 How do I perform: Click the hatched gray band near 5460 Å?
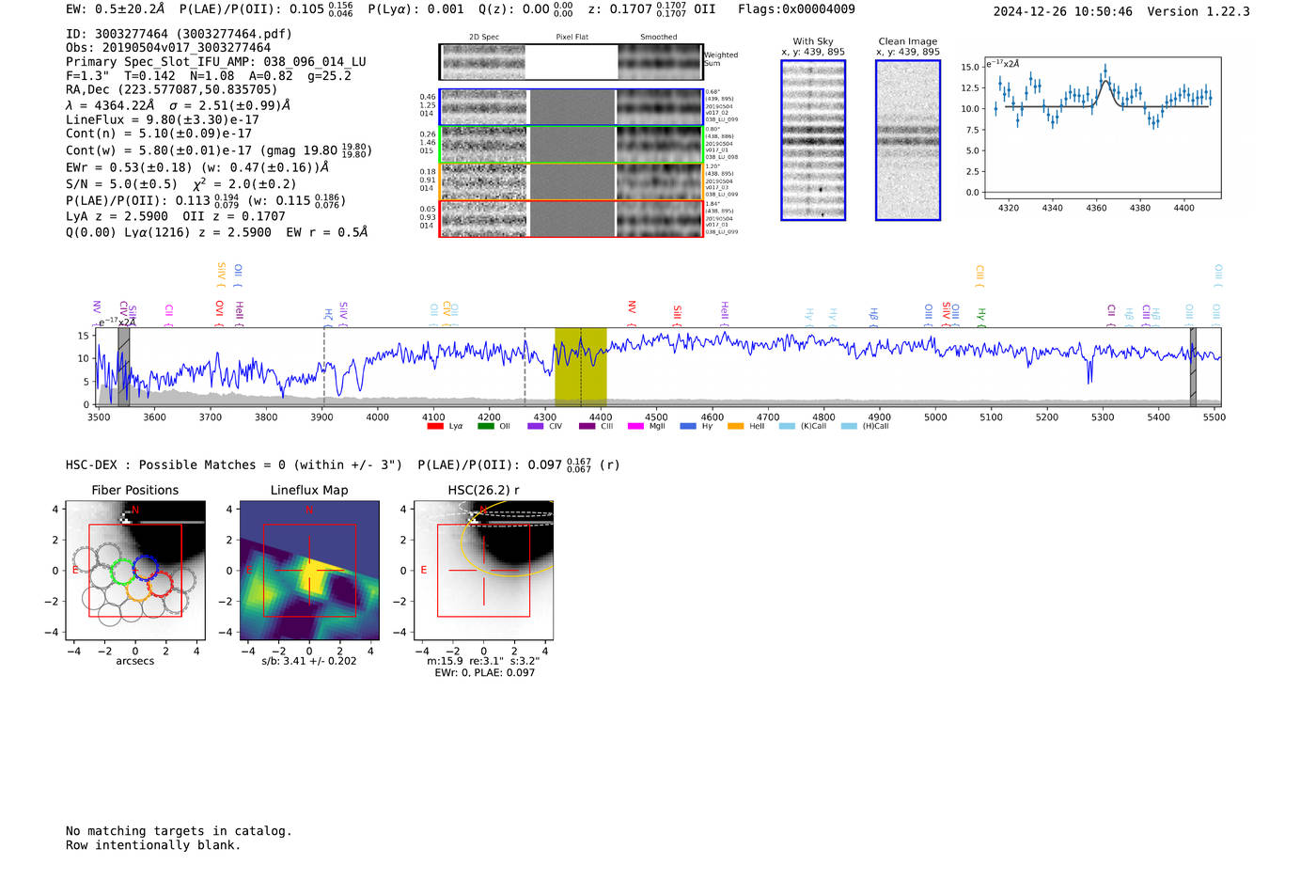pos(1193,367)
